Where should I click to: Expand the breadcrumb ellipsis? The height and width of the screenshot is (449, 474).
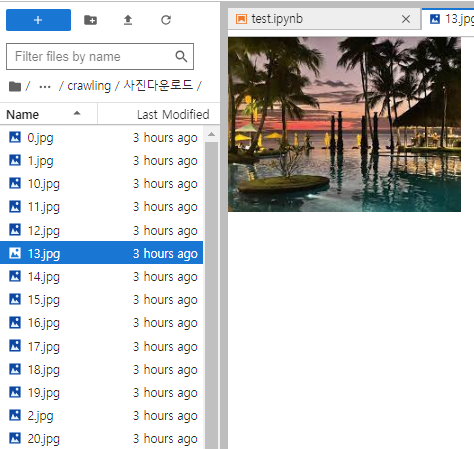45,87
